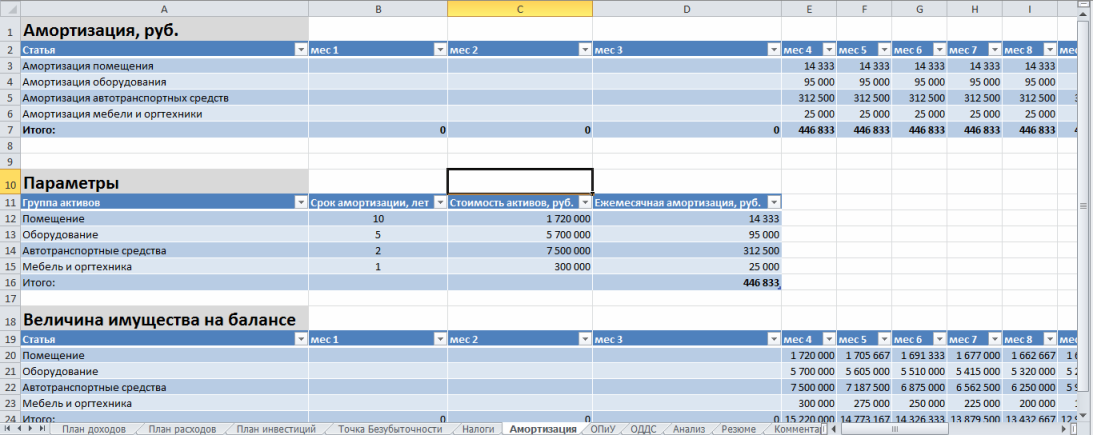Switch to the 'План доходов' sheet tab
This screenshot has height=435, width=1093.
(94, 428)
